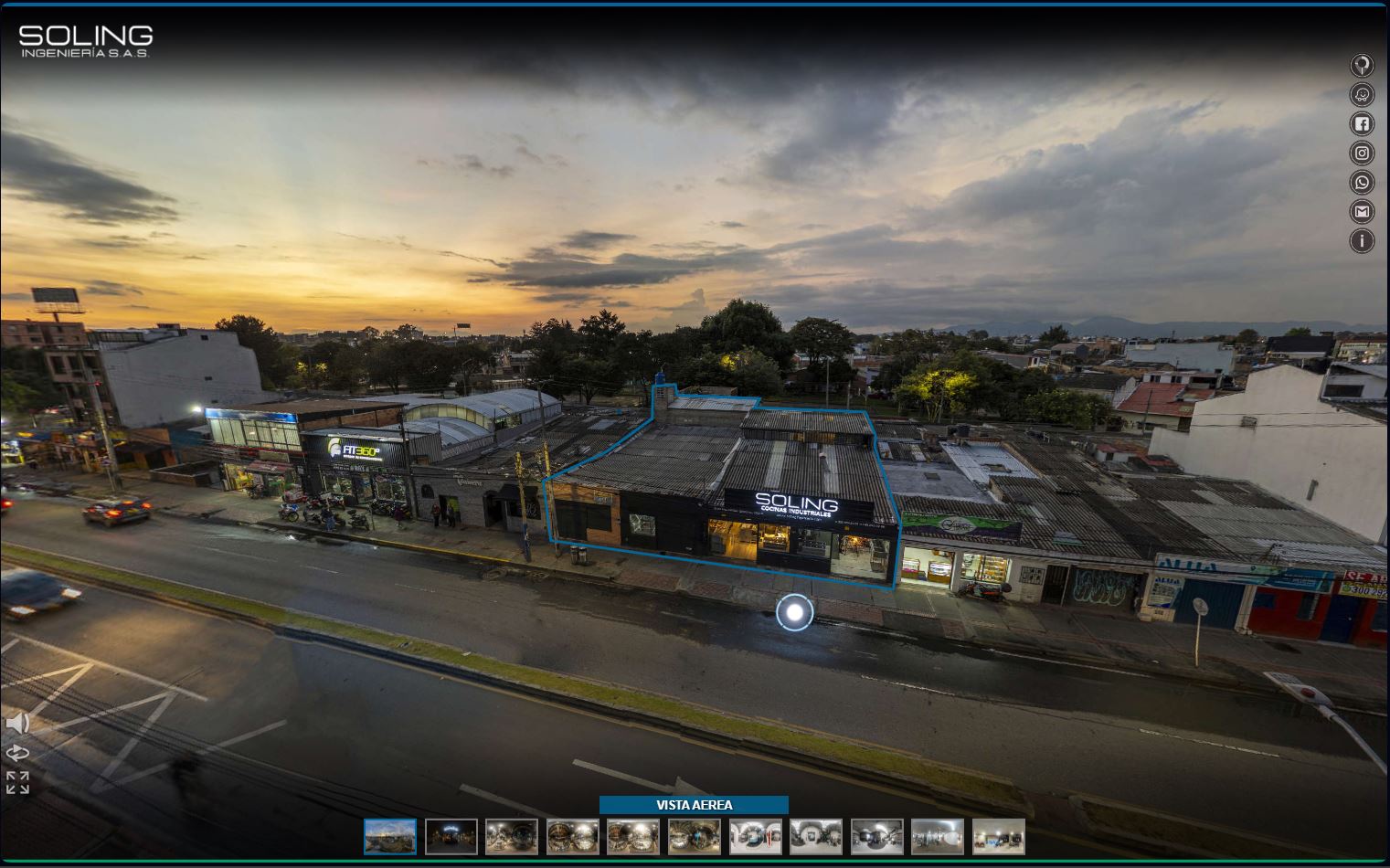Click the SOLING Ingeniería logo
This screenshot has width=1390, height=868.
tap(86, 41)
